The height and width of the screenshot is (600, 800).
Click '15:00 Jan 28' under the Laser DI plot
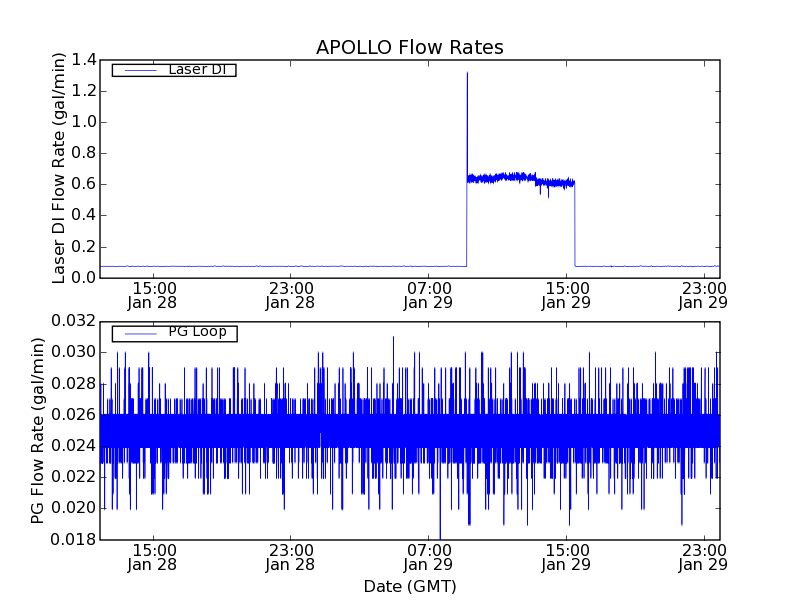point(153,296)
